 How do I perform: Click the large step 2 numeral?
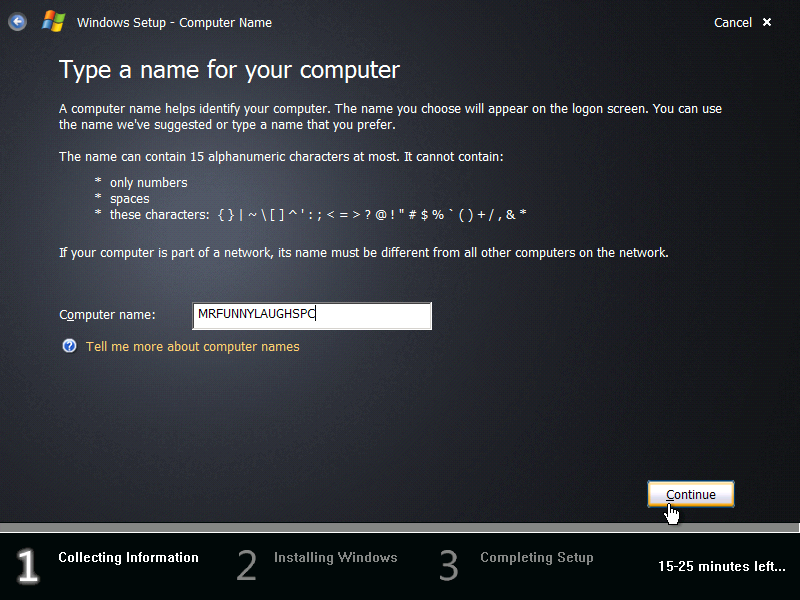[246, 566]
